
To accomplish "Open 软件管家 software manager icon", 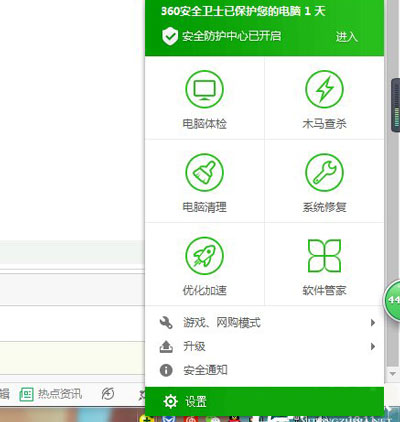I will pos(324,256).
